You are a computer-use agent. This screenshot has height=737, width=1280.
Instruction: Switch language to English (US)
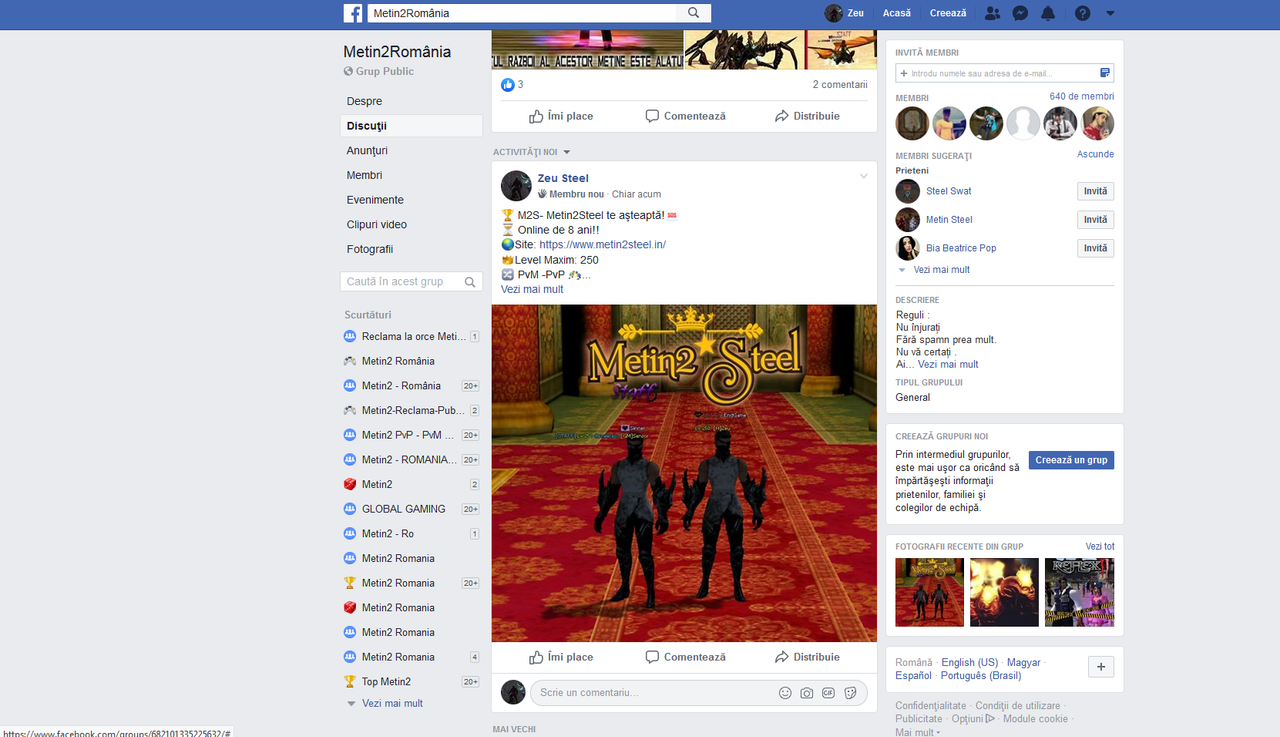(970, 663)
